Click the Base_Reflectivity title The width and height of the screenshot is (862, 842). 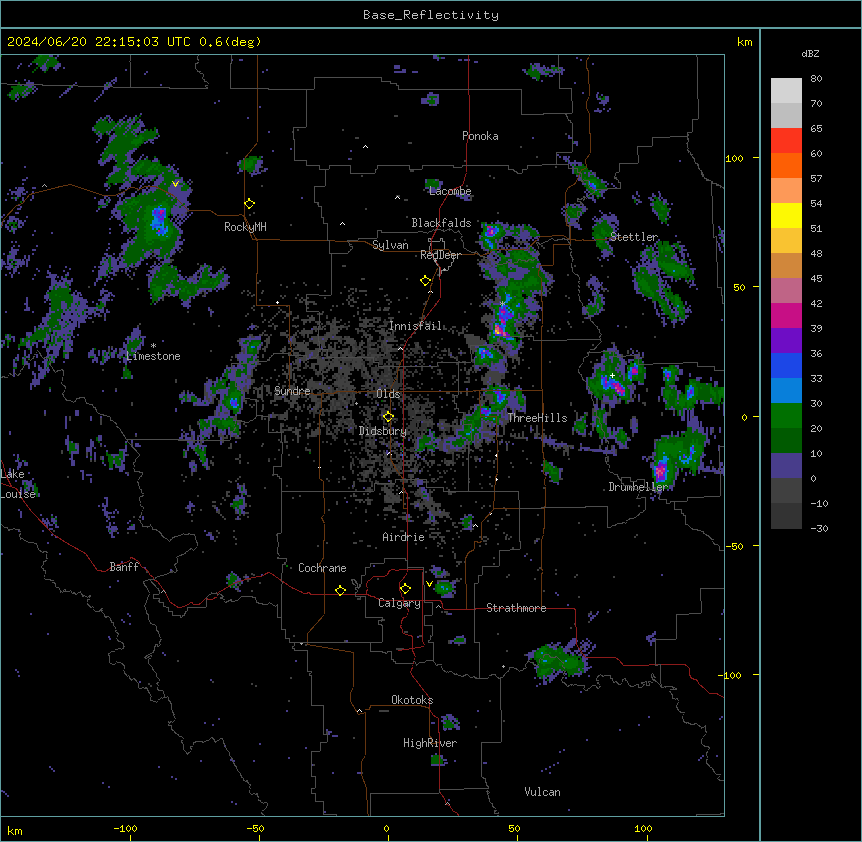pos(431,15)
